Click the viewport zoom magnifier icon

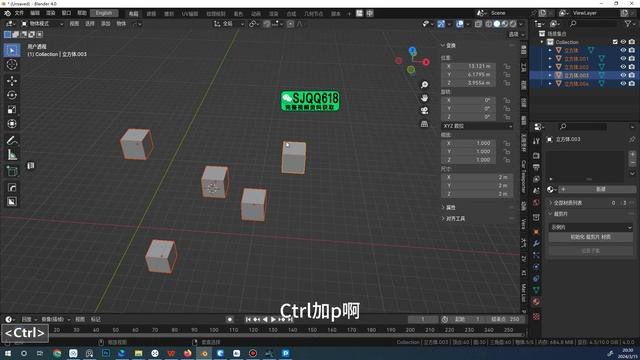(424, 84)
